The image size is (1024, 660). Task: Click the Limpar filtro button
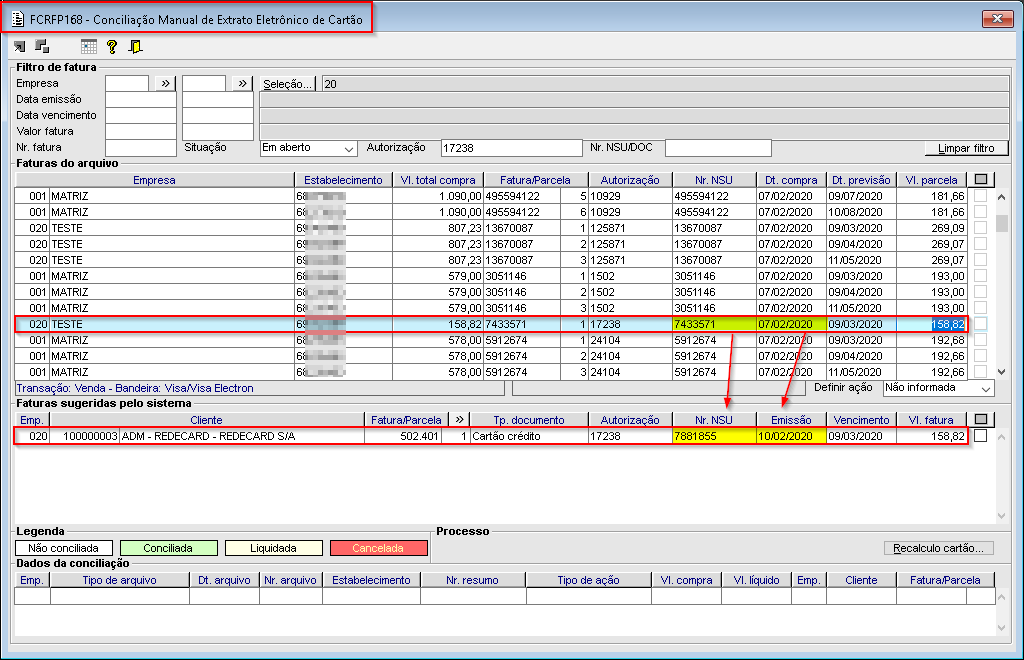[x=966, y=148]
